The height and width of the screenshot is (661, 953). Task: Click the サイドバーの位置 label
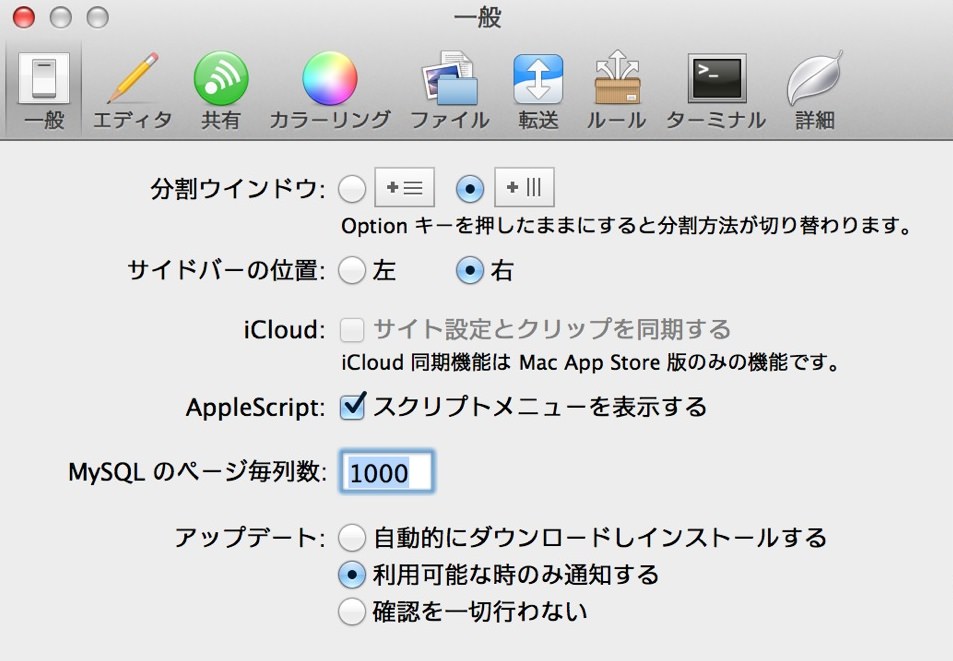[226, 270]
